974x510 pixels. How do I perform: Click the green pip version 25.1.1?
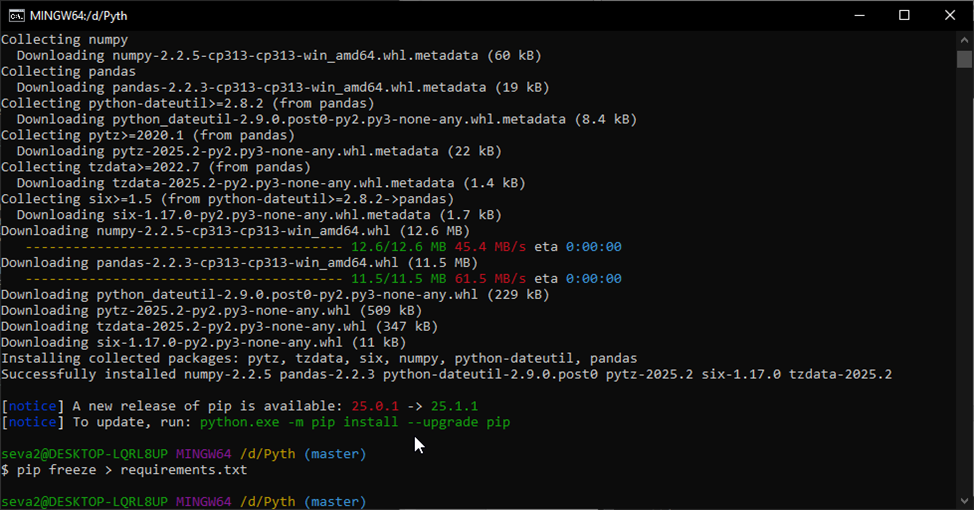click(454, 406)
